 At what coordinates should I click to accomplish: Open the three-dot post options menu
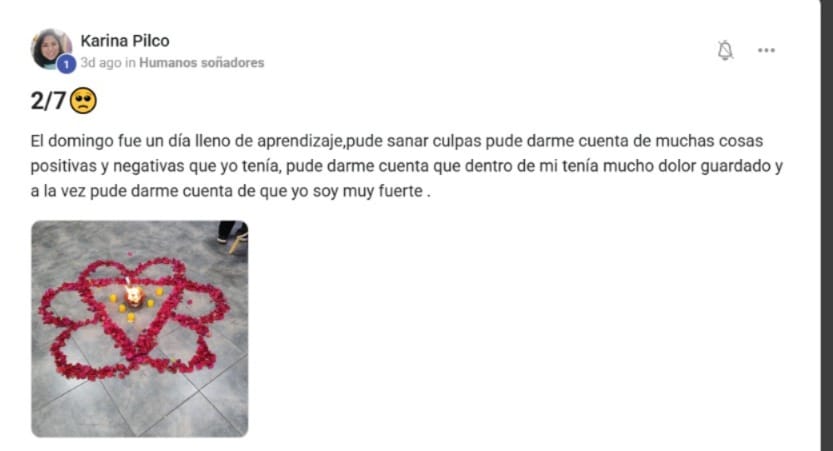point(766,50)
